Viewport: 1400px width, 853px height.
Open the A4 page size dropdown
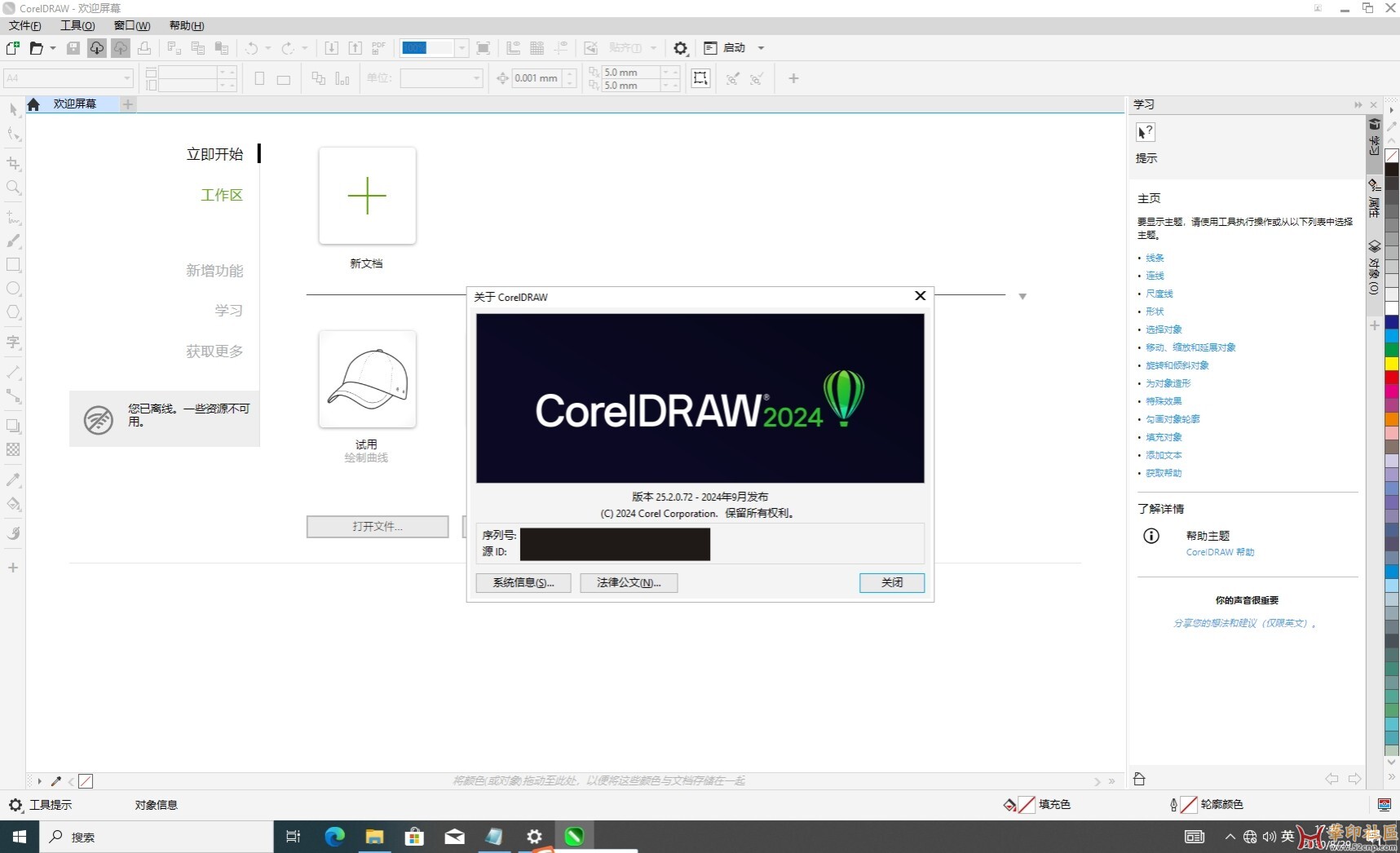point(127,78)
